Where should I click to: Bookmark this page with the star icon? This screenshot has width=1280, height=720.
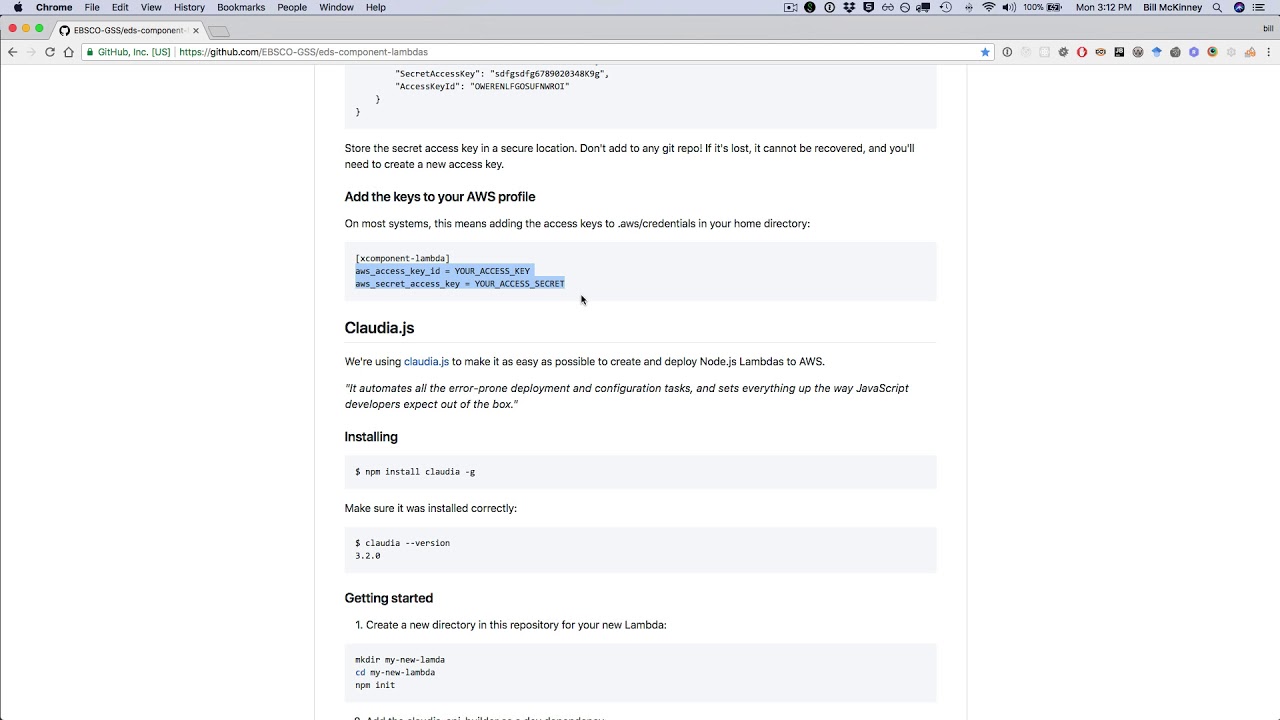point(985,52)
